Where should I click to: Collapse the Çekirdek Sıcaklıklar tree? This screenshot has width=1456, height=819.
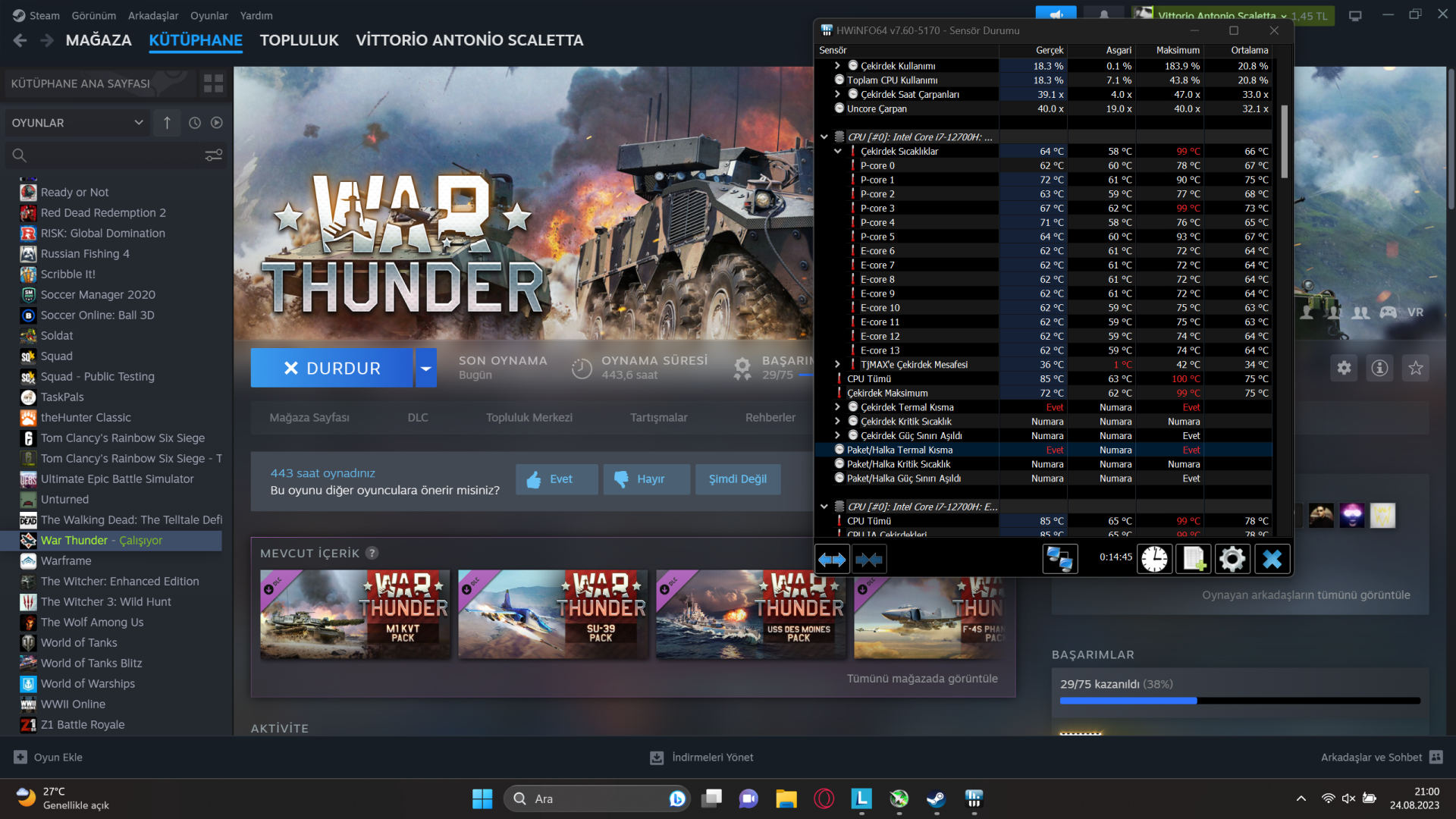(838, 152)
